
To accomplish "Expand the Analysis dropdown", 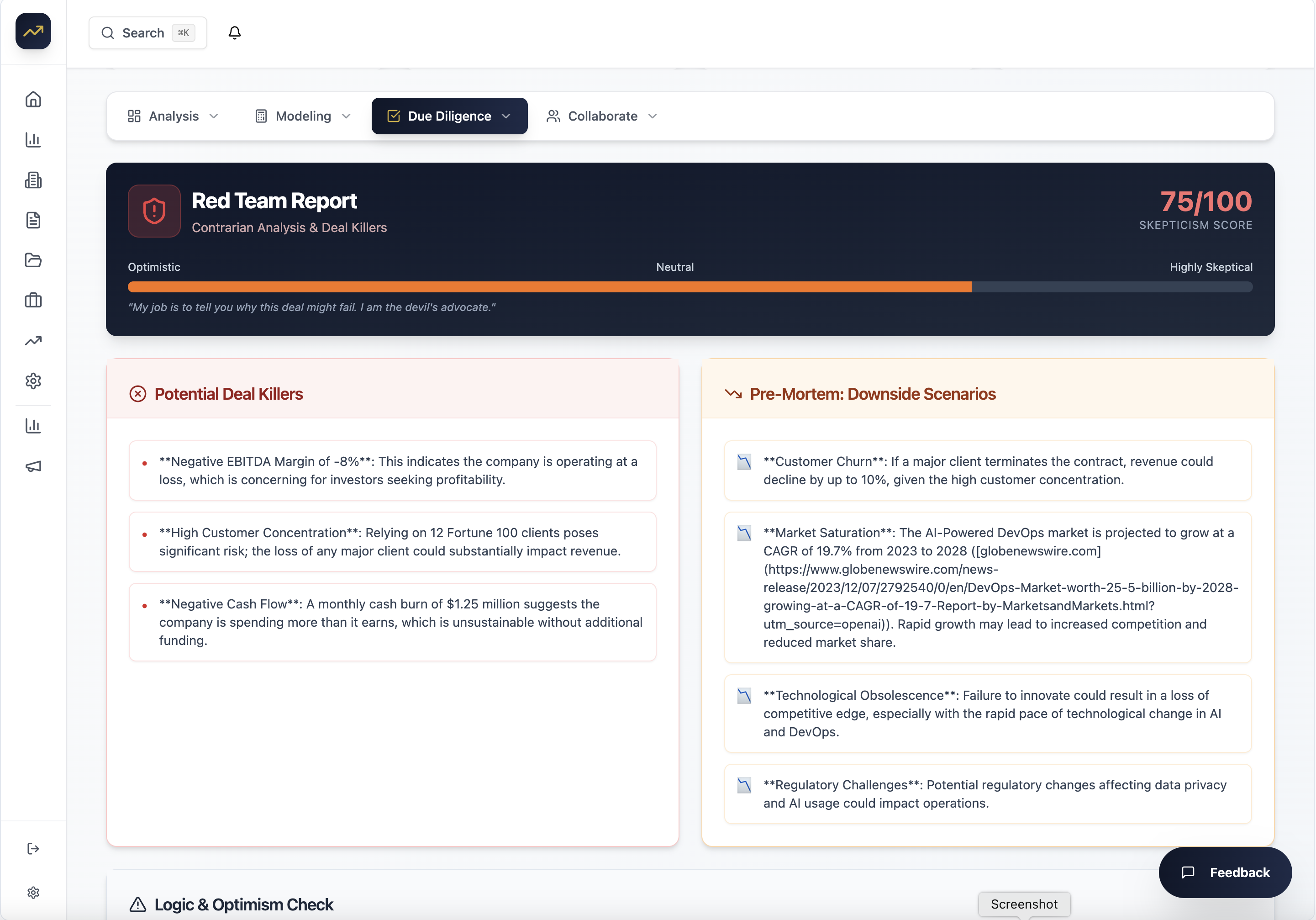I will pyautogui.click(x=173, y=116).
